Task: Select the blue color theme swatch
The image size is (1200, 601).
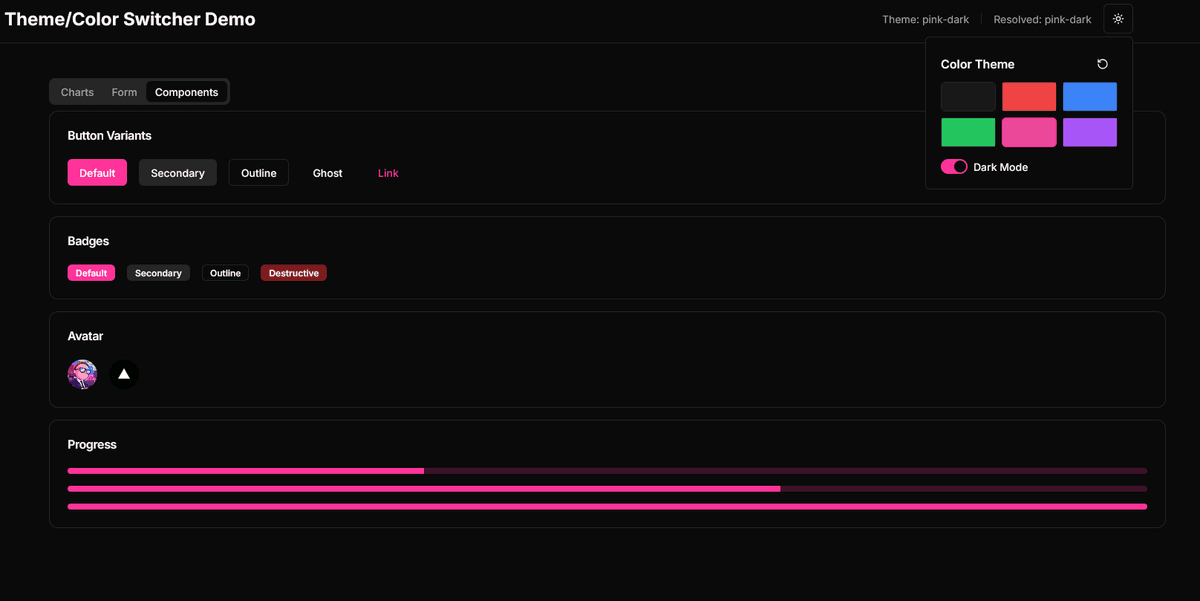Action: tap(1089, 96)
